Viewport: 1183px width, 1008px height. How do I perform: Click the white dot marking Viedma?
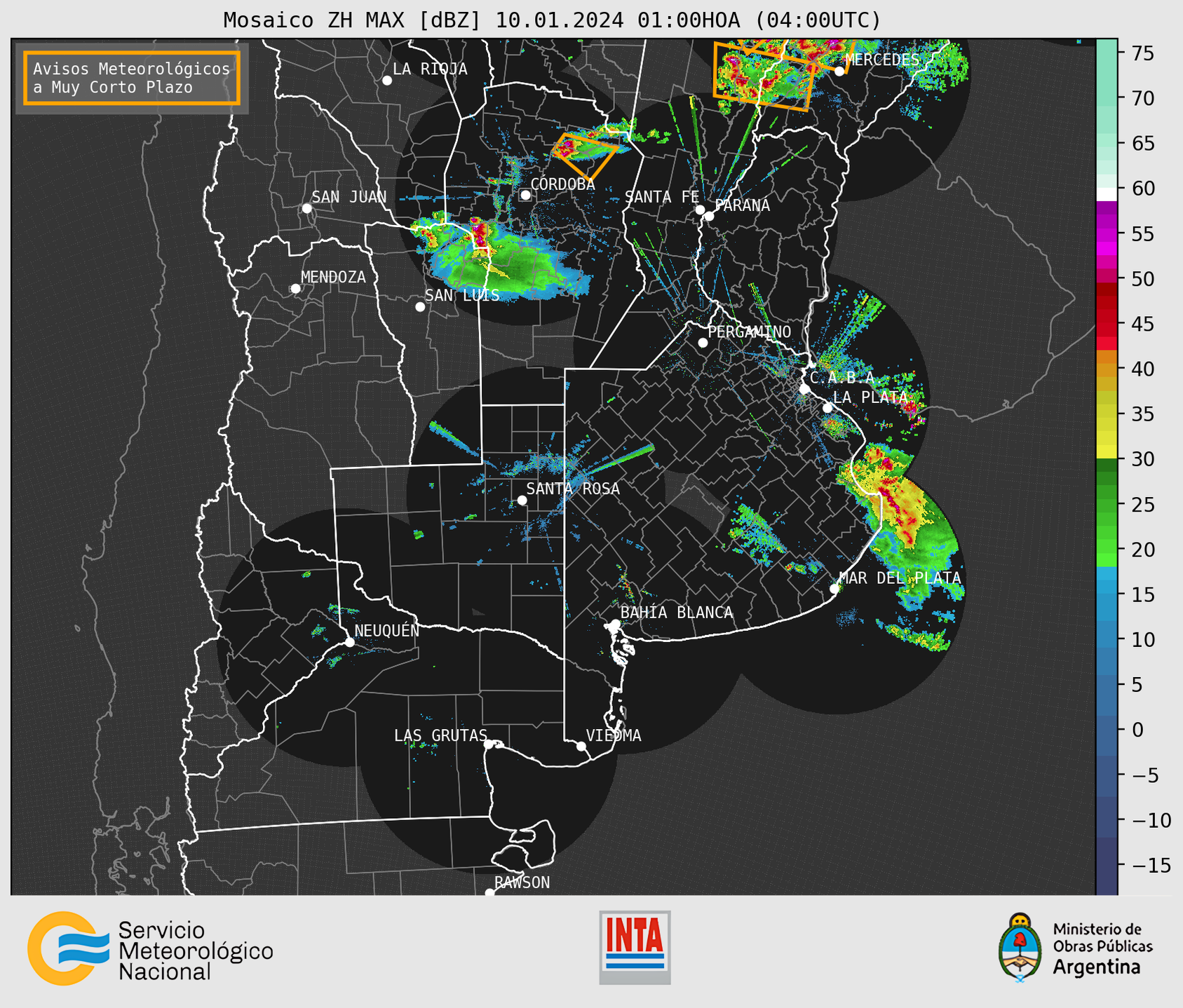[x=581, y=746]
